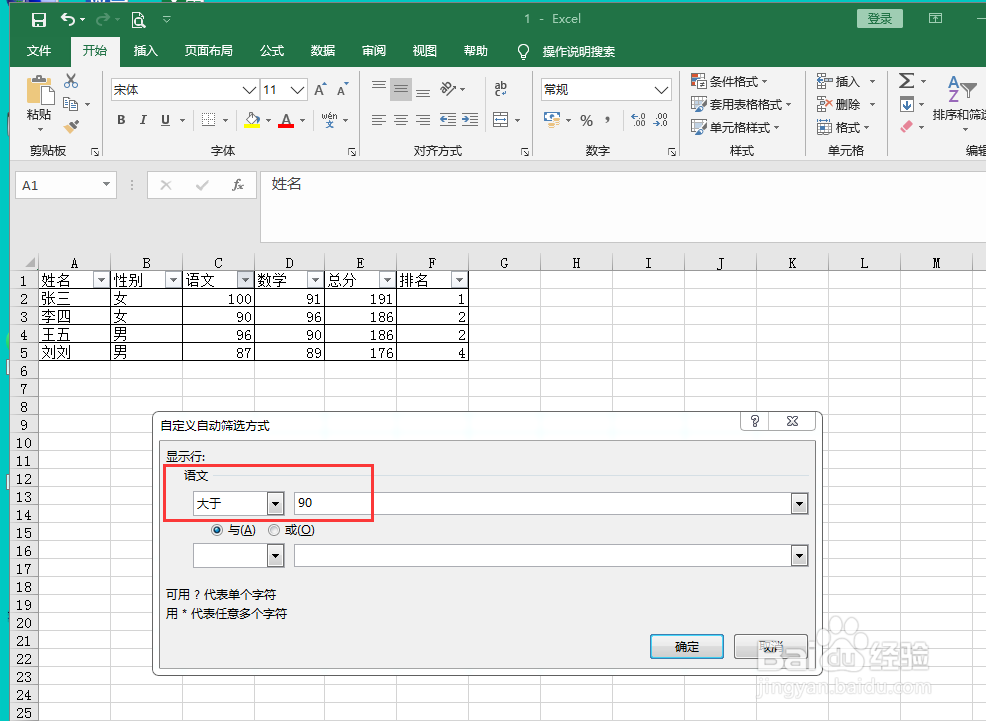Click Increase Decimal icon
The height and width of the screenshot is (721, 986).
[x=638, y=119]
